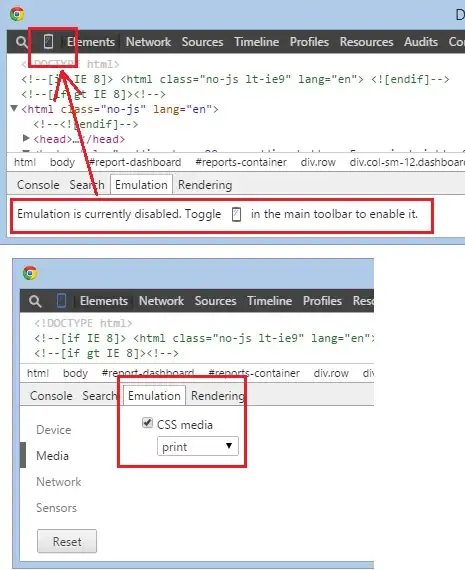This screenshot has height=570, width=465.
Task: Select Network in the emulation sidebar
Action: (x=59, y=482)
